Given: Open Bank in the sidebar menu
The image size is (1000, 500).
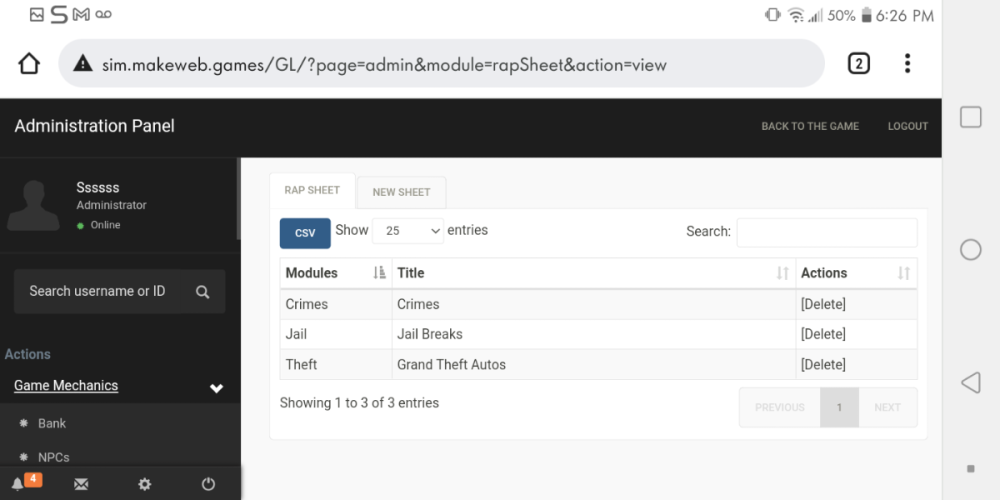Looking at the screenshot, I should pyautogui.click(x=52, y=423).
